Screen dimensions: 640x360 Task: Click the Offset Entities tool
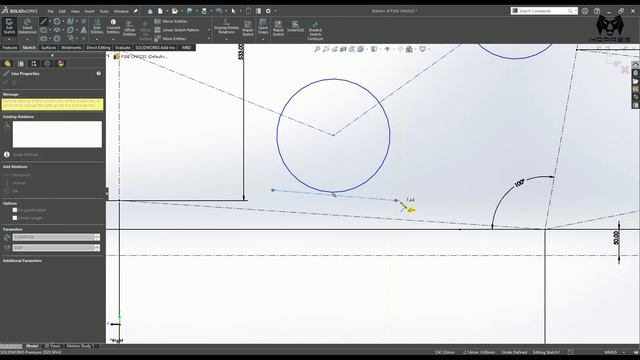coord(129,29)
